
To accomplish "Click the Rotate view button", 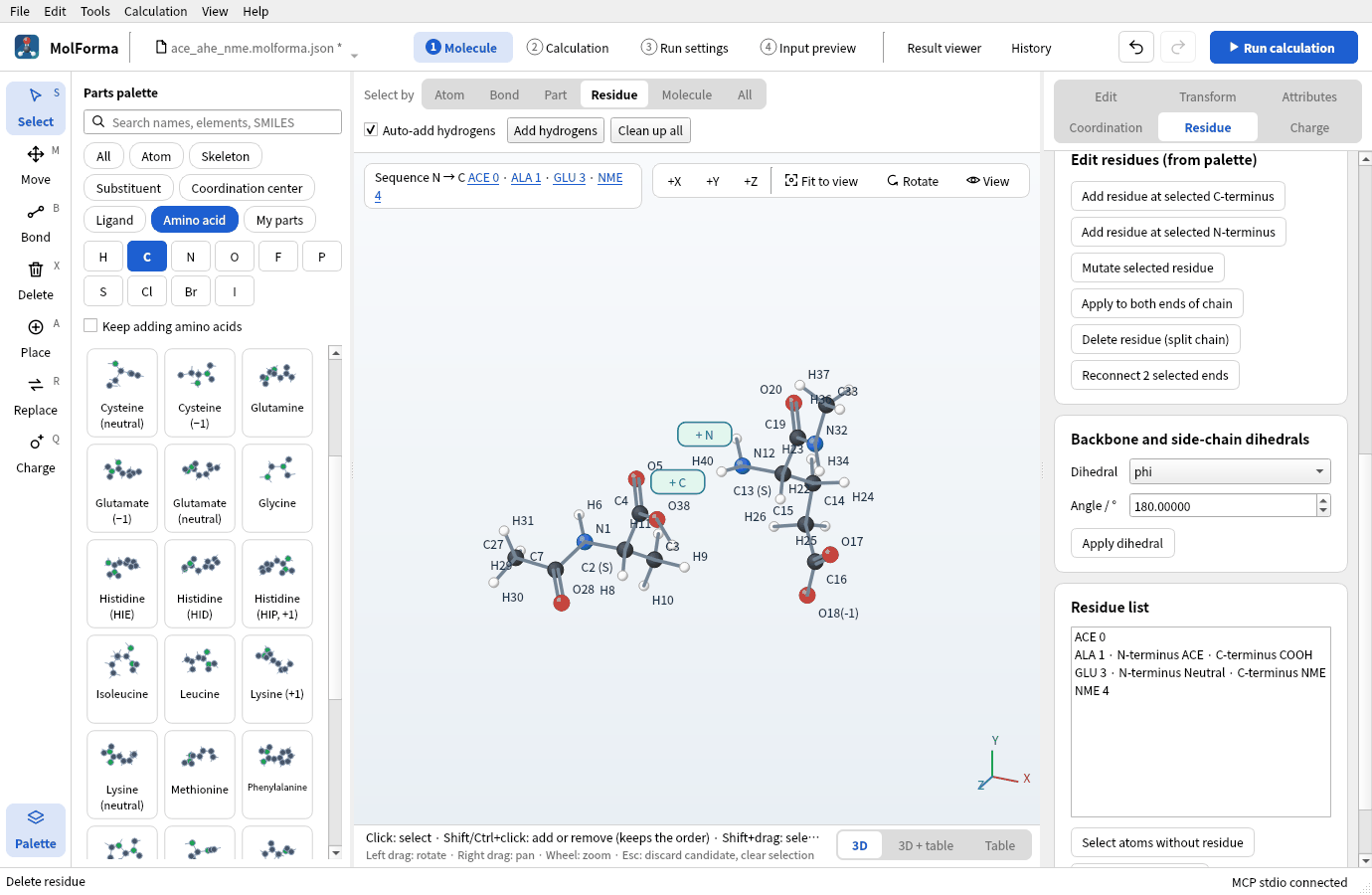I will pos(913,181).
